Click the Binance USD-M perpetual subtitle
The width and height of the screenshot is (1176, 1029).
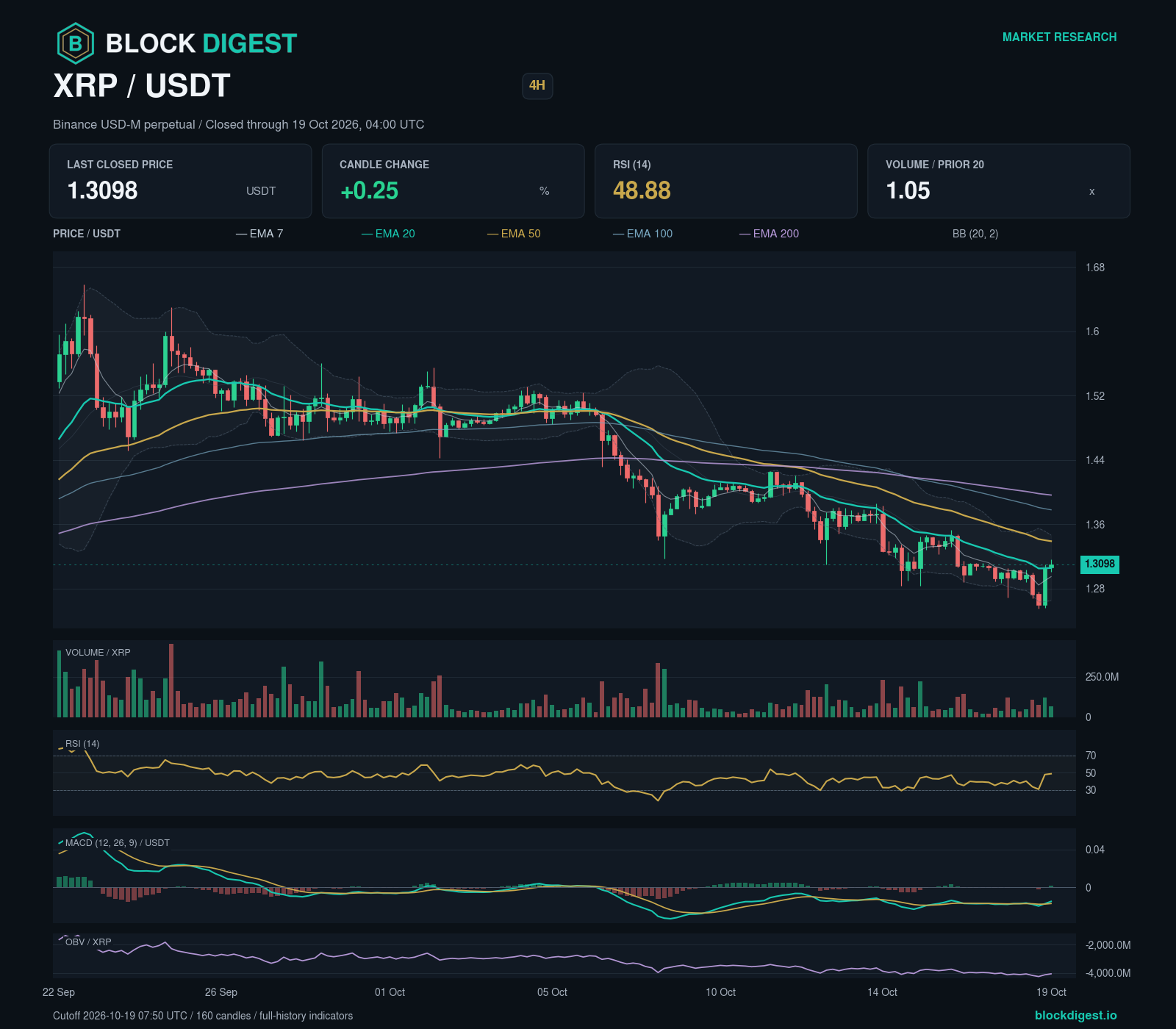click(x=238, y=125)
